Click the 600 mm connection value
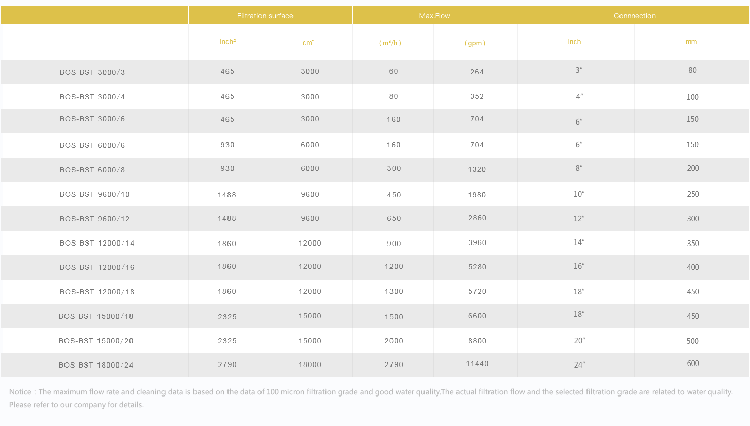This screenshot has height=426, width=750. pyautogui.click(x=693, y=363)
